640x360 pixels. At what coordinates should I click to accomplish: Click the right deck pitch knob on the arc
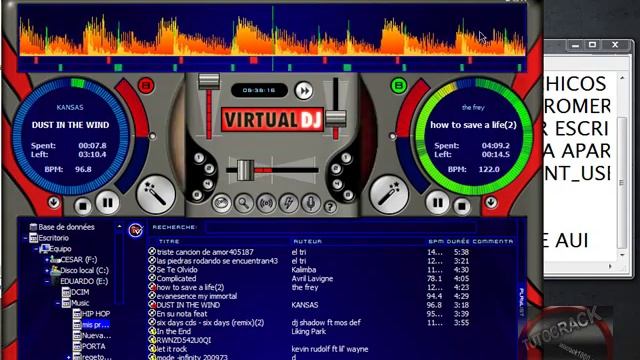[x=392, y=136]
